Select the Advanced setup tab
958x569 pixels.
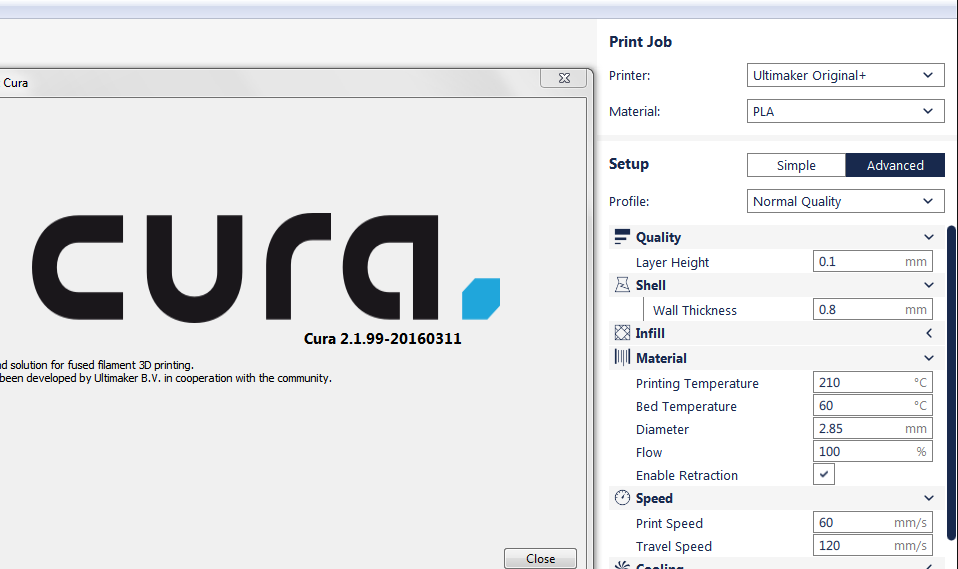tap(895, 165)
